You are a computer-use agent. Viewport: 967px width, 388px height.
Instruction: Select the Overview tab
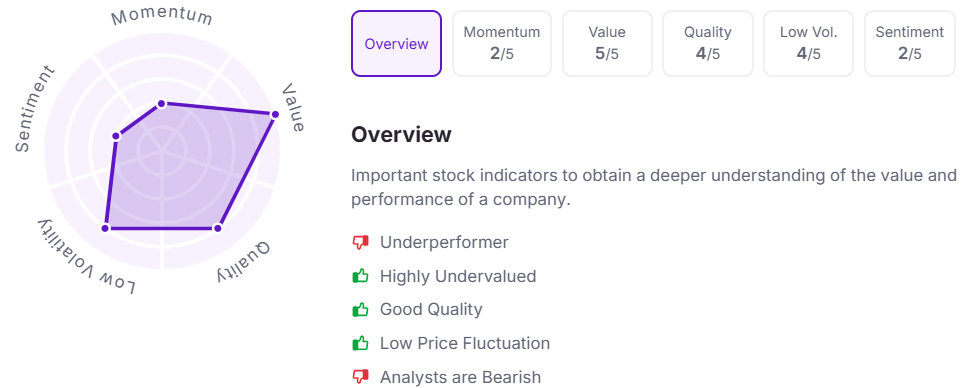(397, 44)
